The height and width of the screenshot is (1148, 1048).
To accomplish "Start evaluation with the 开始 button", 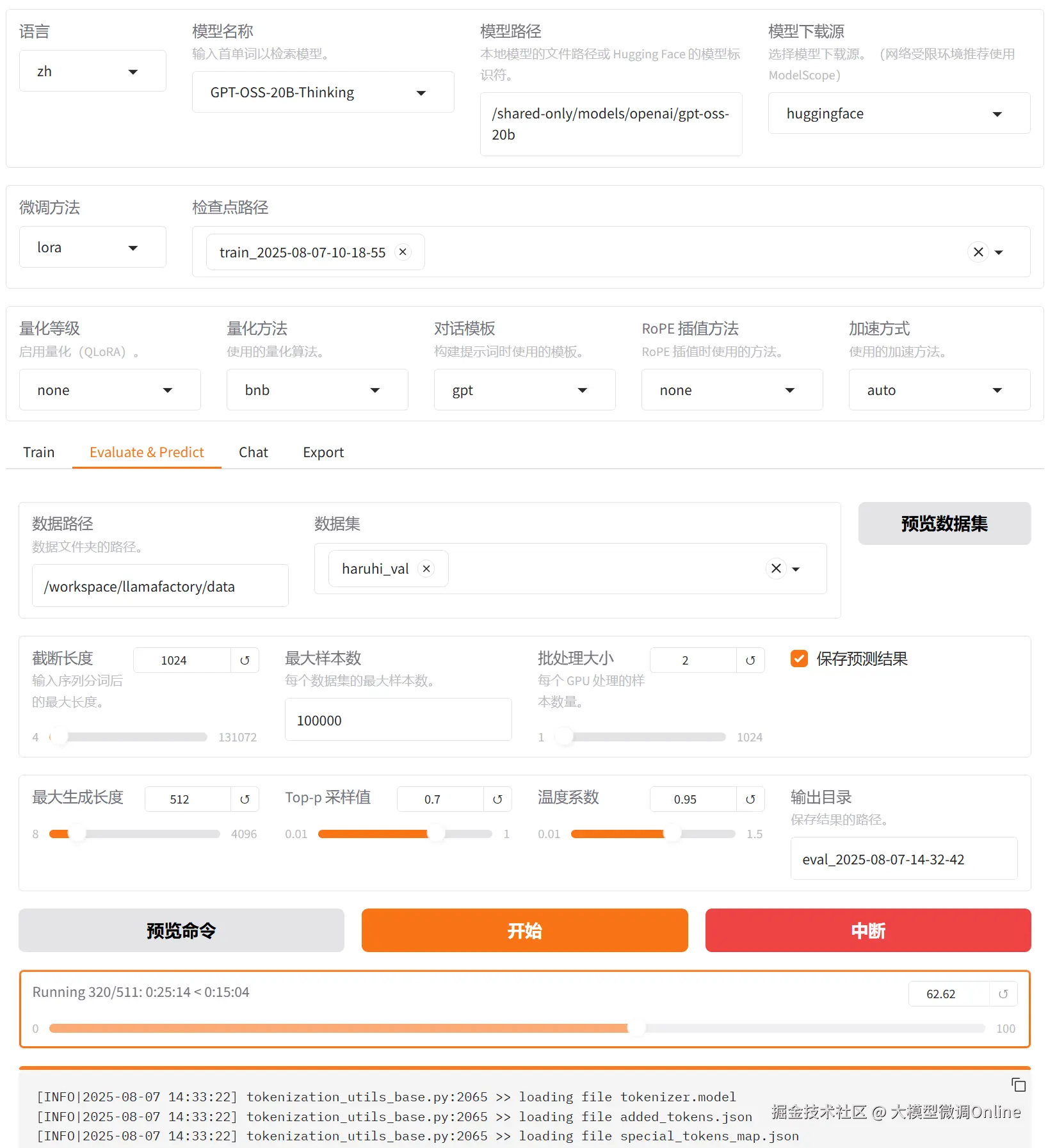I will point(525,930).
